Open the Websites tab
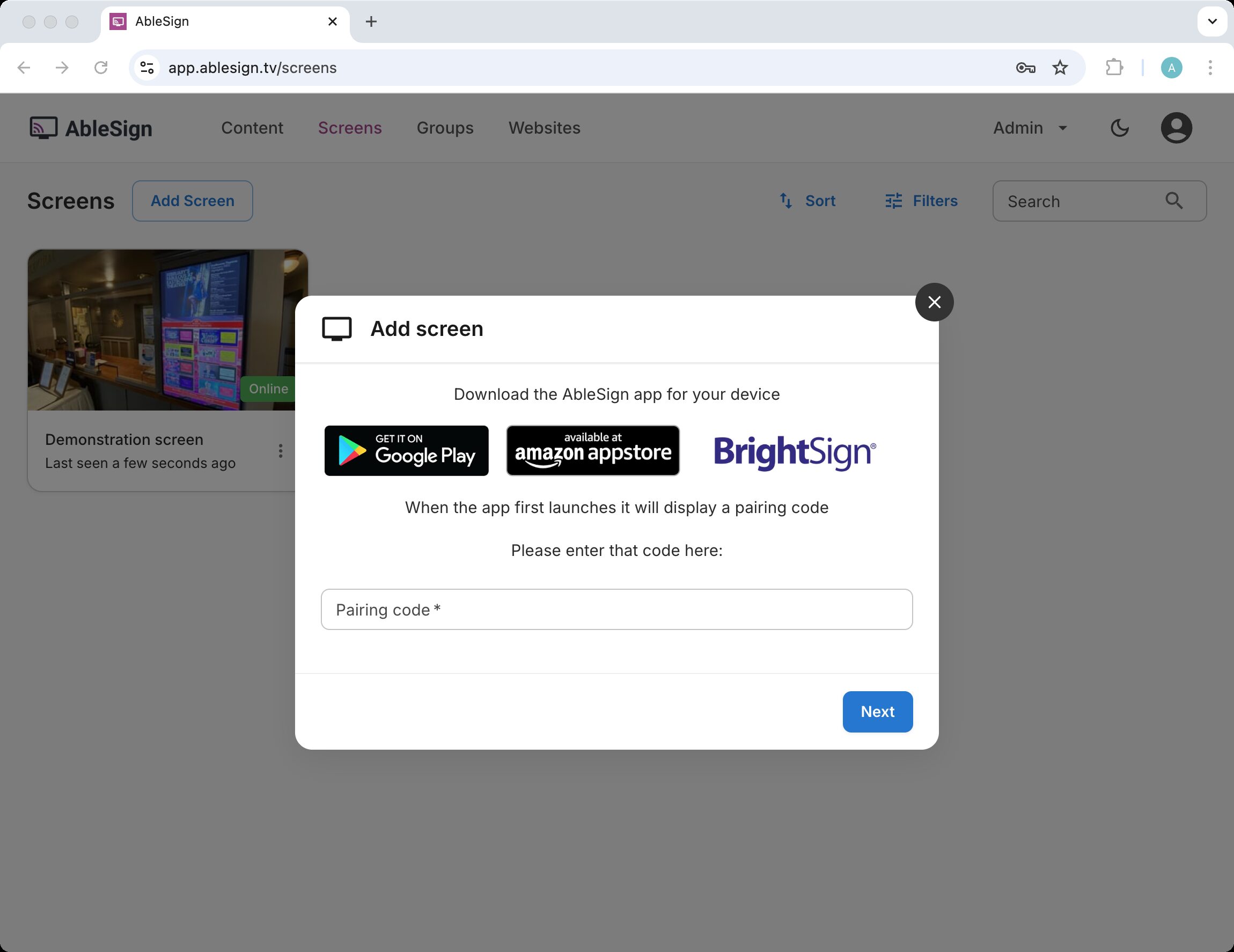This screenshot has height=952, width=1234. coord(544,128)
